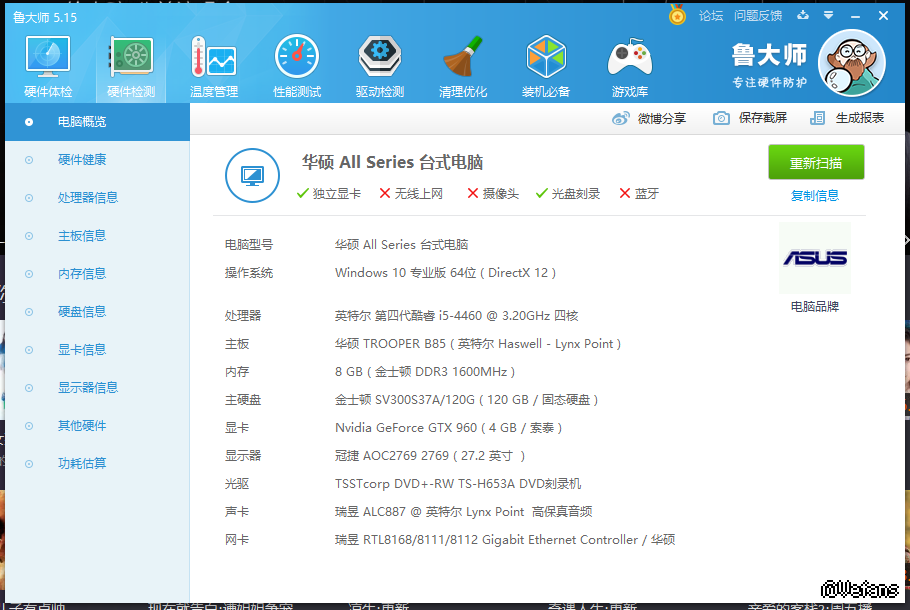Click 生成报表 to generate a report
Image resolution: width=910 pixels, height=610 pixels.
[847, 118]
